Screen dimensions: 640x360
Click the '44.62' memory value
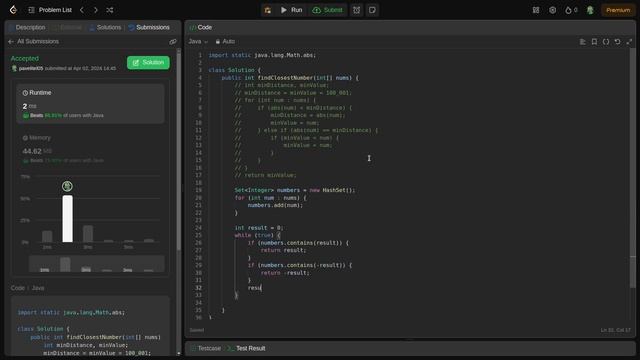tap(32, 151)
